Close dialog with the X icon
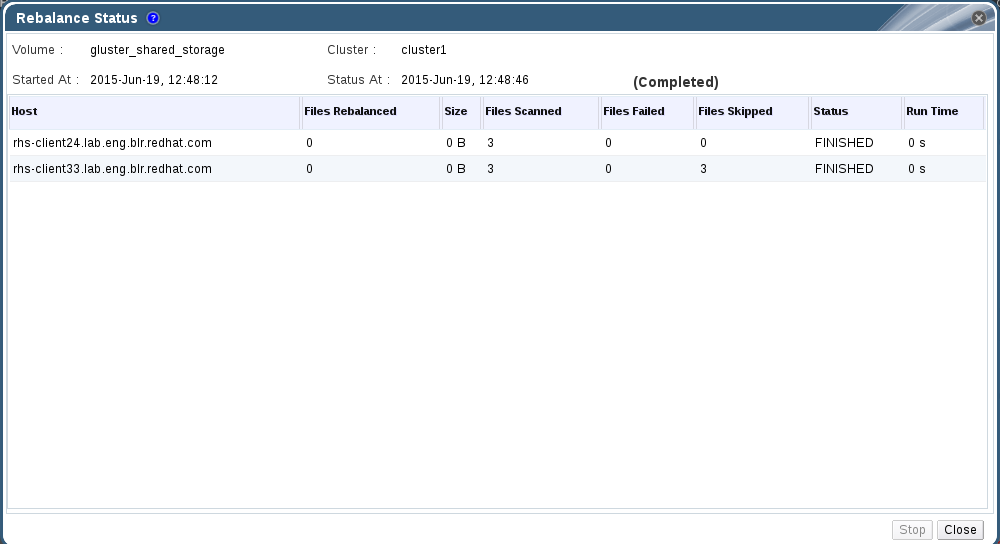This screenshot has width=1000, height=544. (x=979, y=18)
